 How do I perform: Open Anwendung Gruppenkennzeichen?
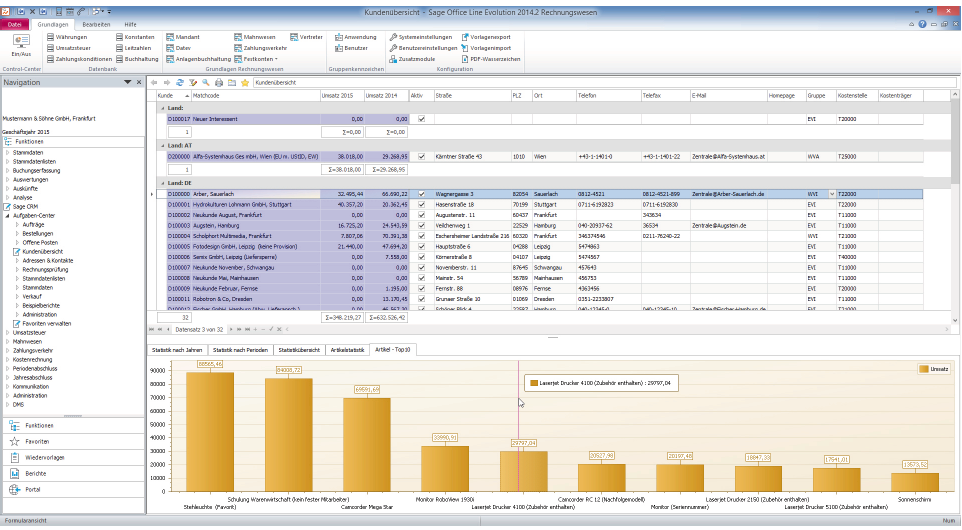[x=355, y=37]
